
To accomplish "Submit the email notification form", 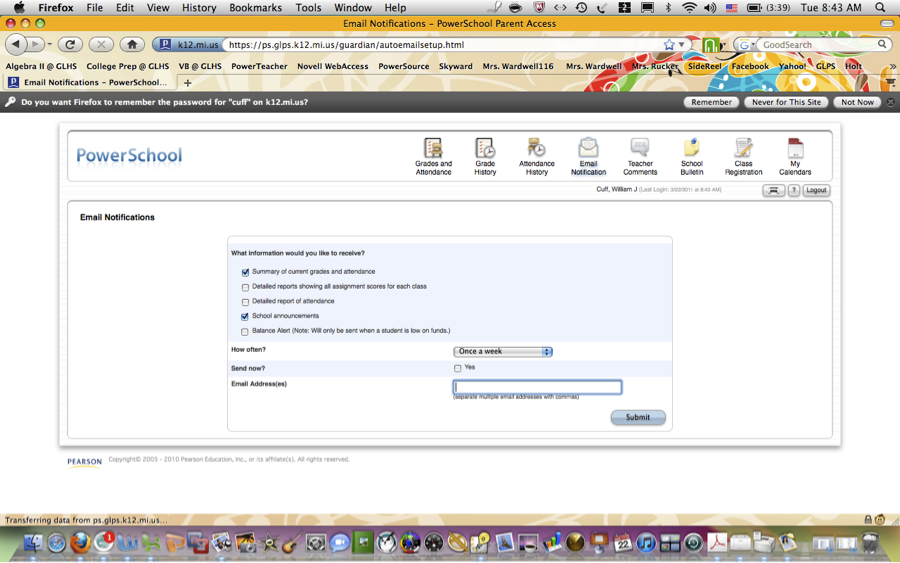I will click(x=638, y=417).
